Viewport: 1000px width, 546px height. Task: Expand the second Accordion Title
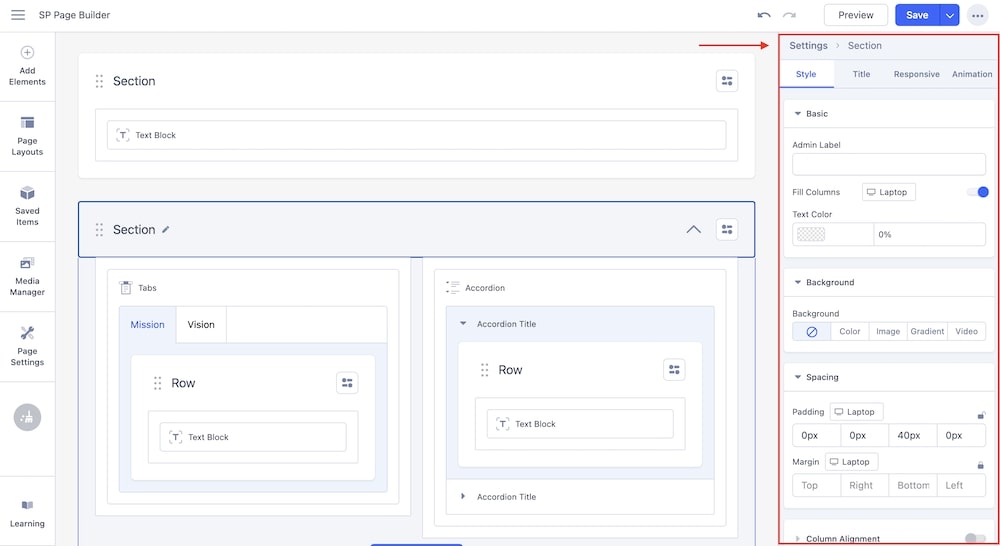463,497
